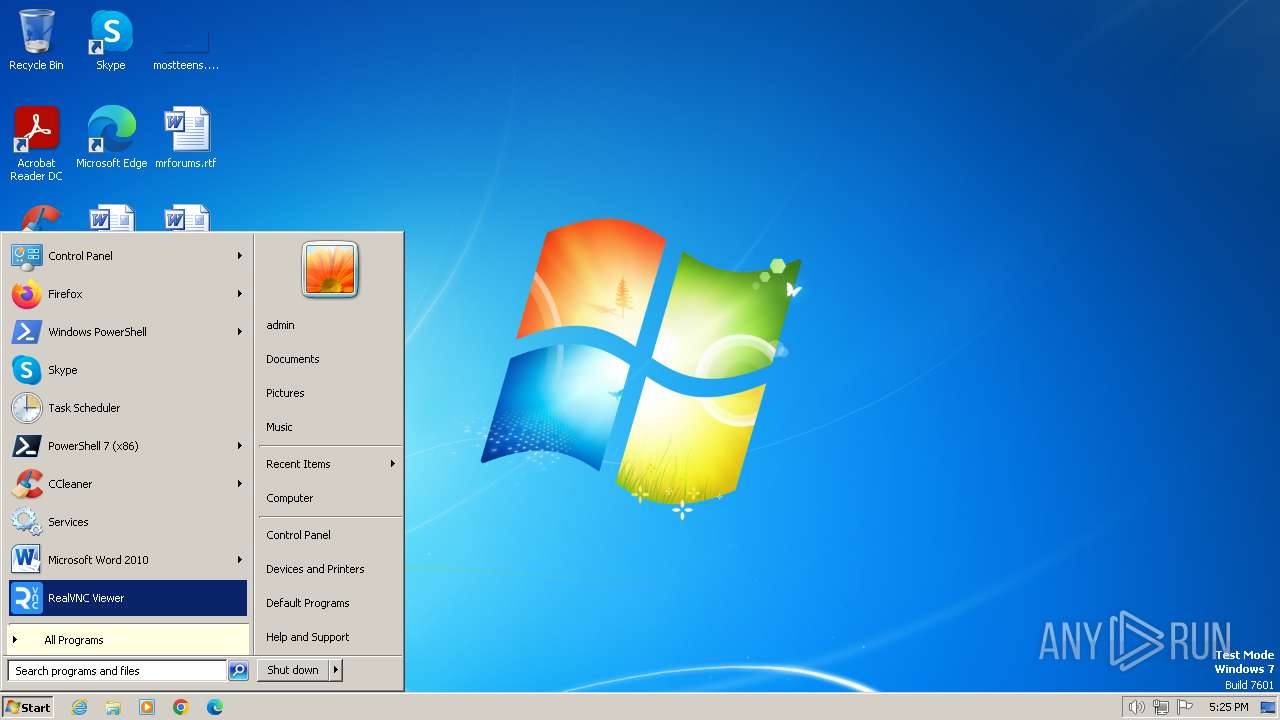This screenshot has width=1280, height=720.
Task: Click the Windows PowerShell icon
Action: pyautogui.click(x=26, y=332)
